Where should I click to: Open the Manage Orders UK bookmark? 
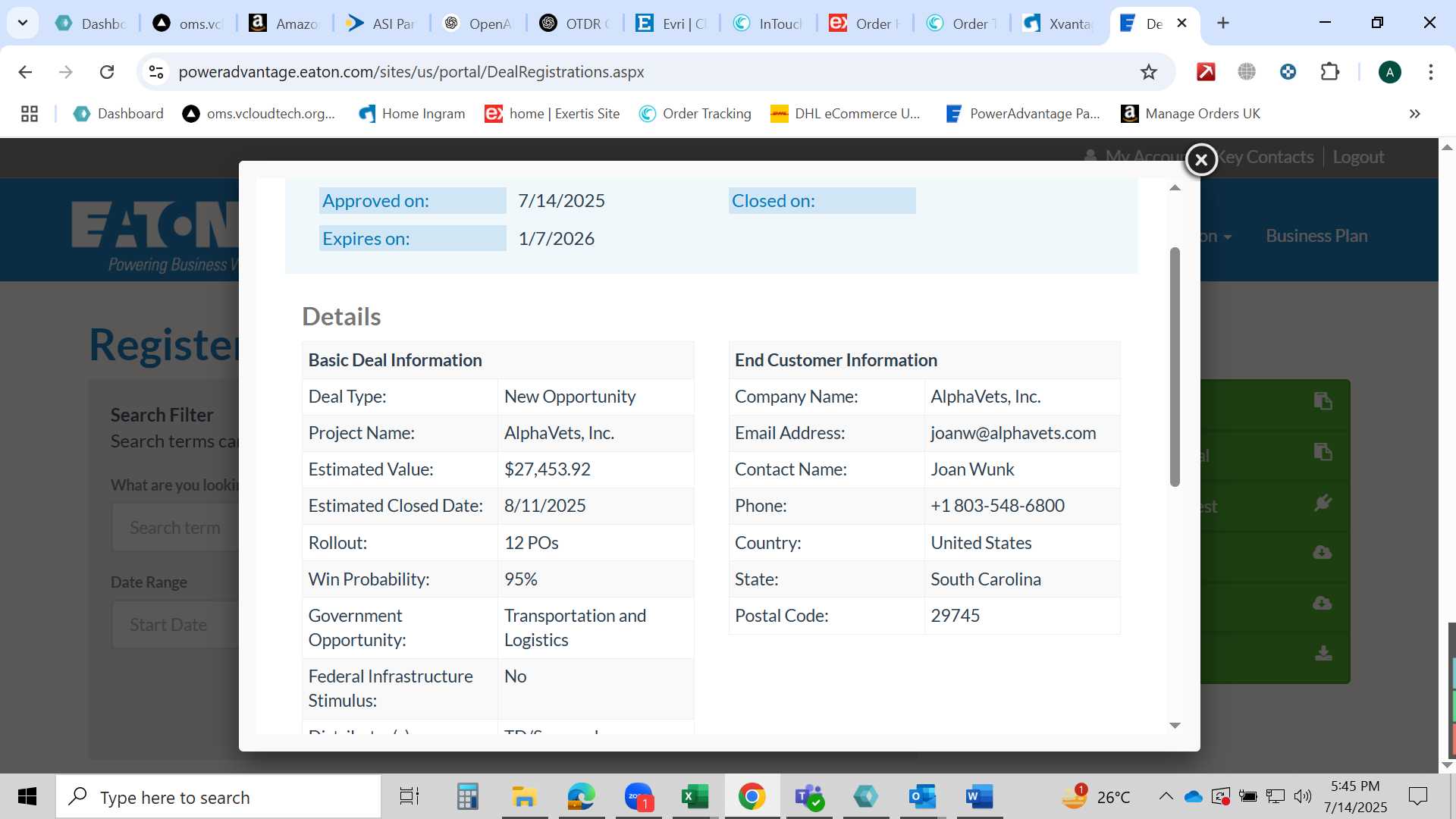(x=1191, y=114)
